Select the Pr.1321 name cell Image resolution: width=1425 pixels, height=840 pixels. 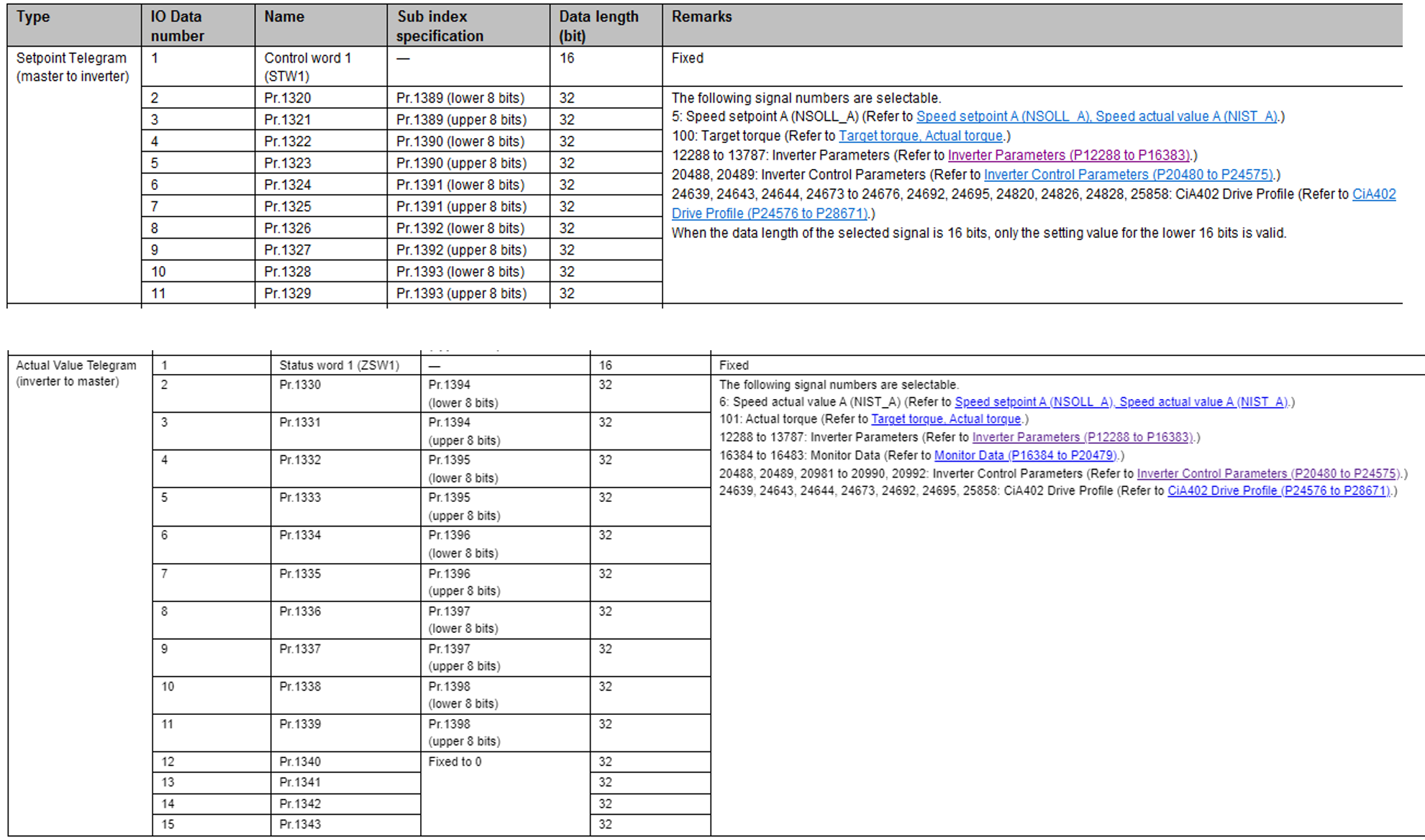[x=321, y=119]
